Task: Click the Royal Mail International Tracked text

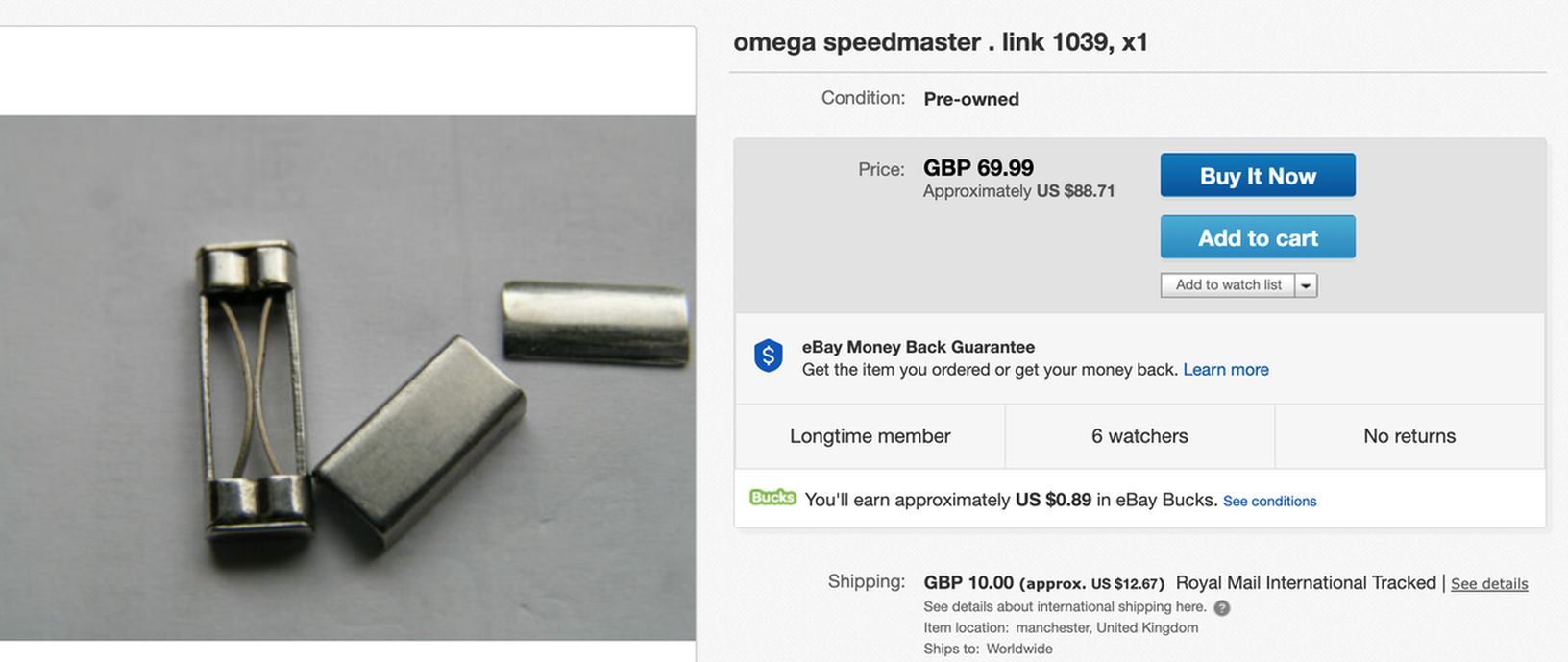Action: (x=1305, y=583)
